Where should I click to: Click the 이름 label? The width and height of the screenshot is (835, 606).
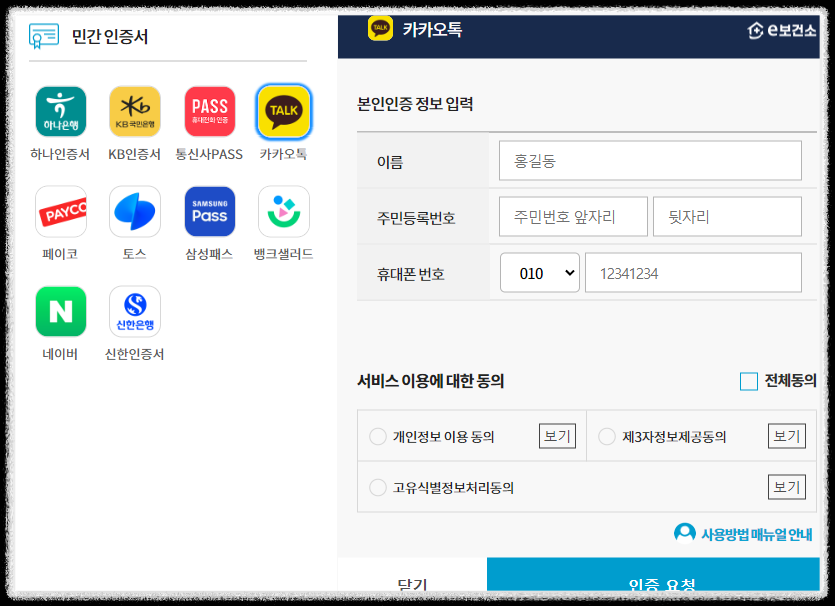click(x=390, y=162)
